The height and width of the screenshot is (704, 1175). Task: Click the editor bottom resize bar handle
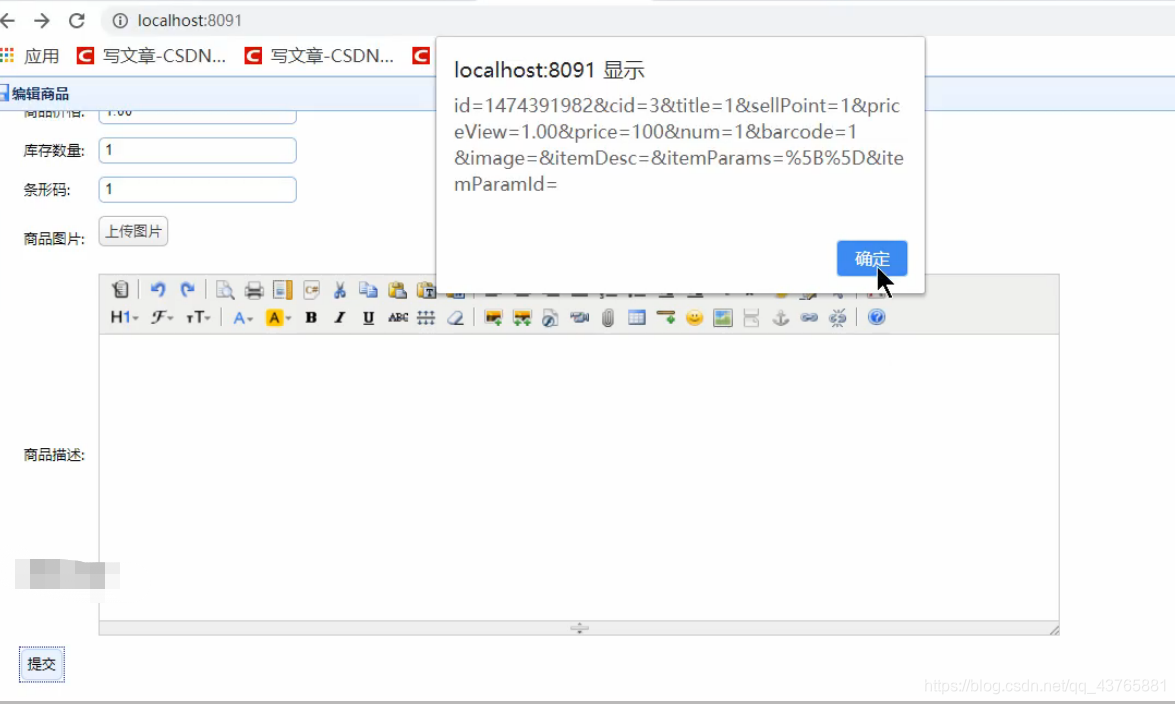point(579,628)
